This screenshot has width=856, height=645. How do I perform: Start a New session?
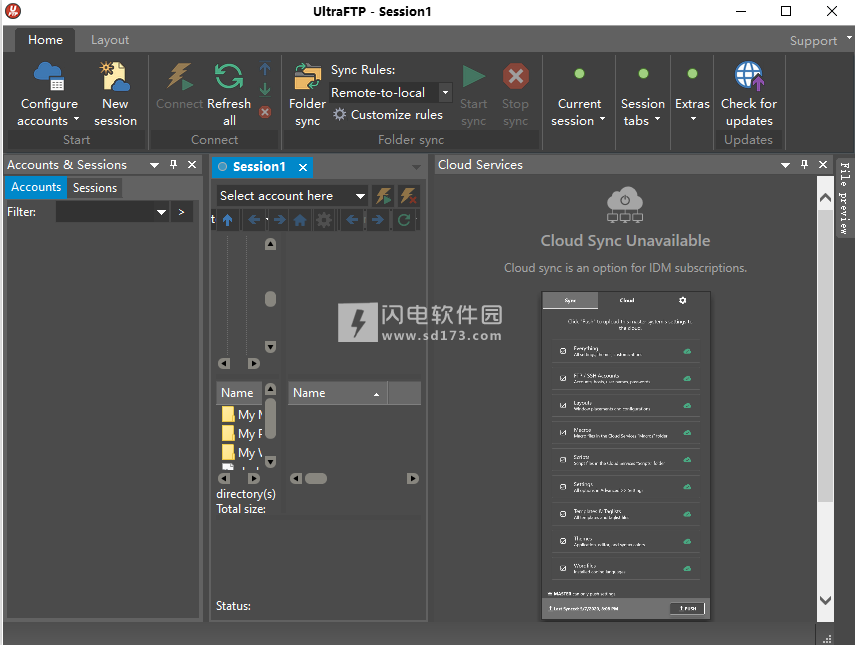(x=115, y=94)
